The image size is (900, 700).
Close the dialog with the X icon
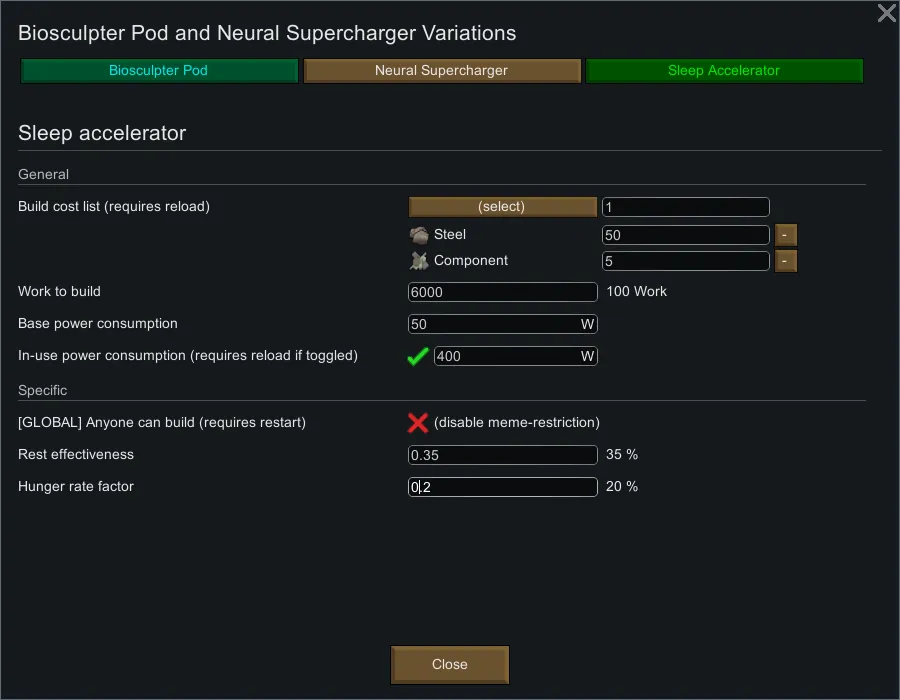(x=886, y=13)
